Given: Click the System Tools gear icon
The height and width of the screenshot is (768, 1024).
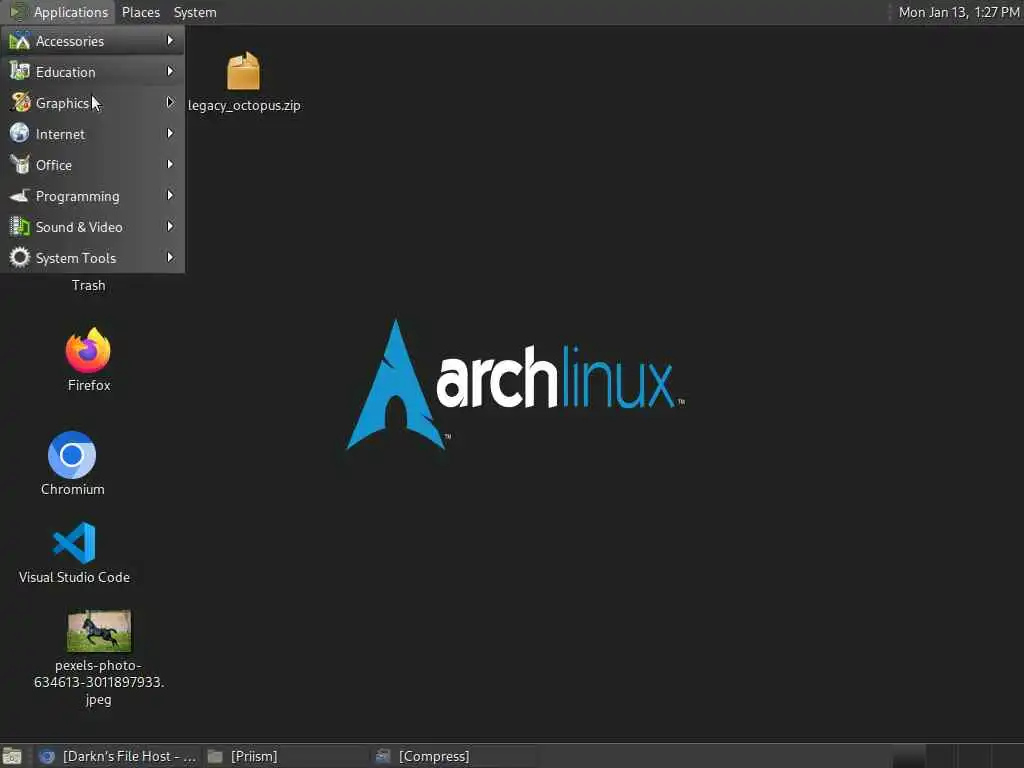Looking at the screenshot, I should (x=20, y=258).
